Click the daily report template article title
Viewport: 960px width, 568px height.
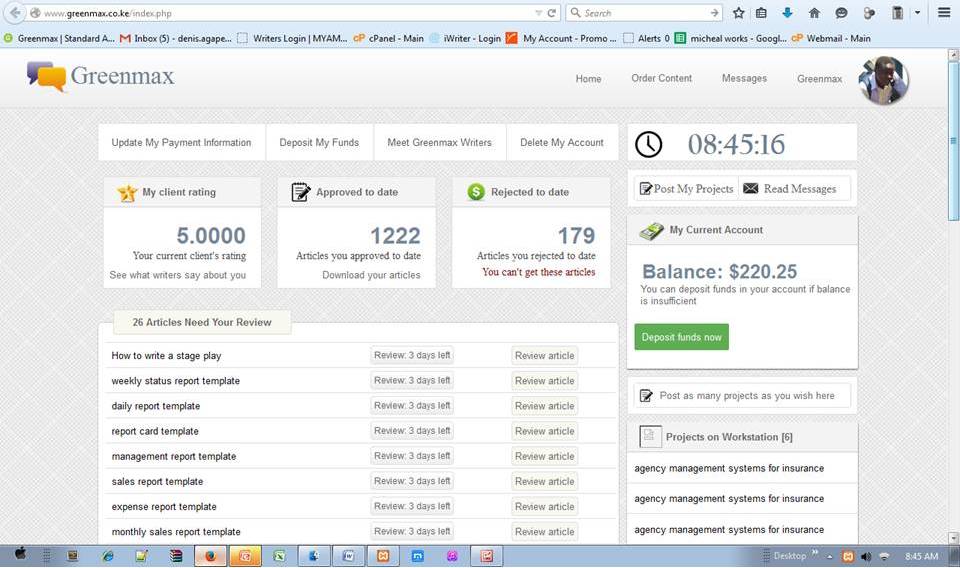click(x=156, y=406)
